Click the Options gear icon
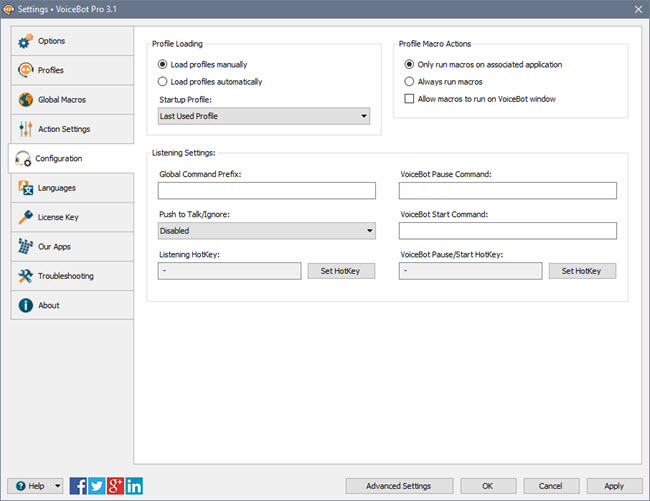This screenshot has height=501, width=650. (x=25, y=41)
